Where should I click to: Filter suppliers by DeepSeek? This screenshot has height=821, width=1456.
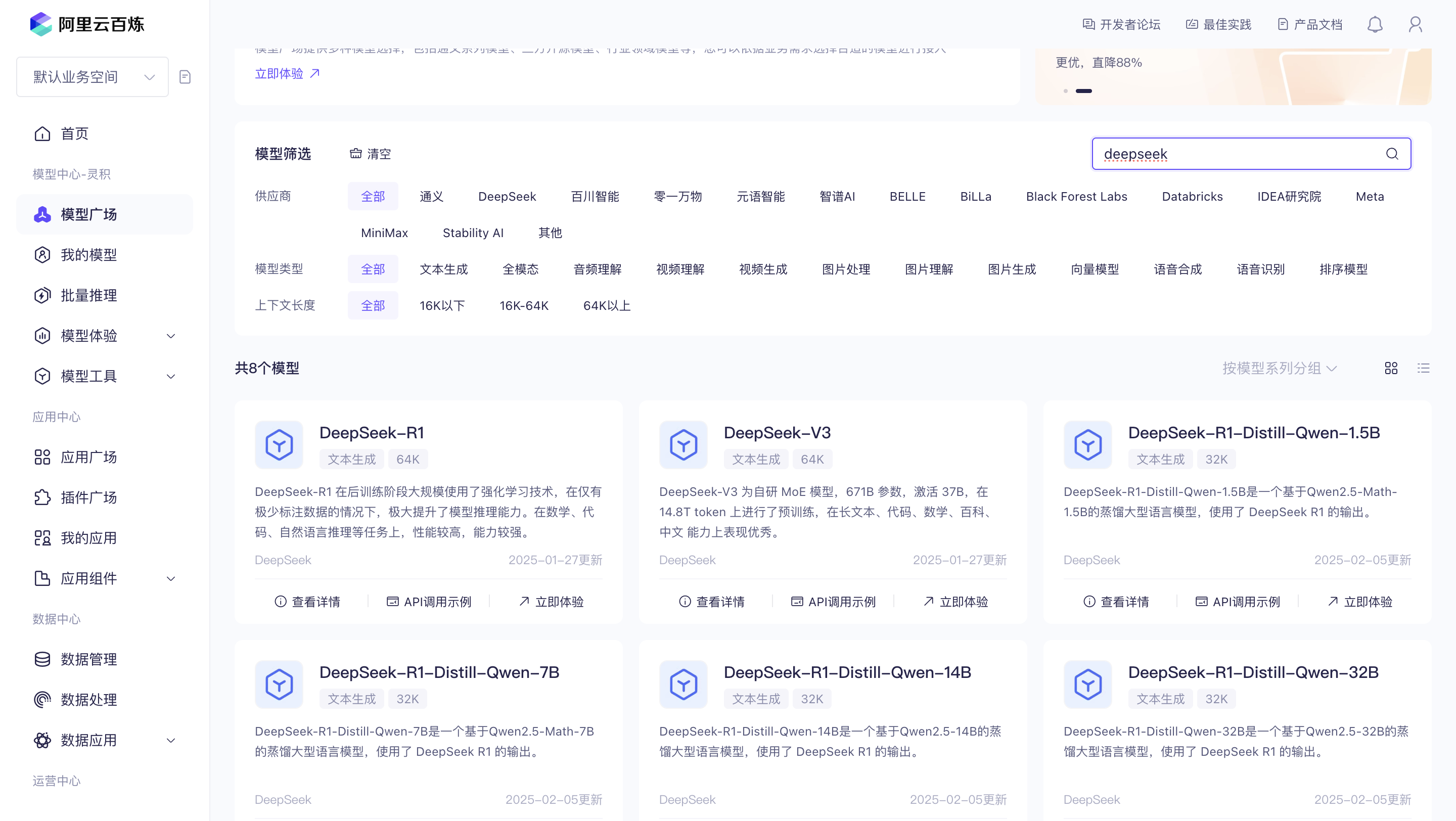507,196
